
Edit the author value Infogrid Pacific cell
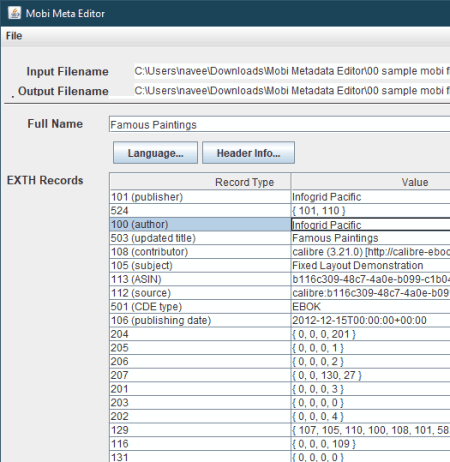(371, 224)
